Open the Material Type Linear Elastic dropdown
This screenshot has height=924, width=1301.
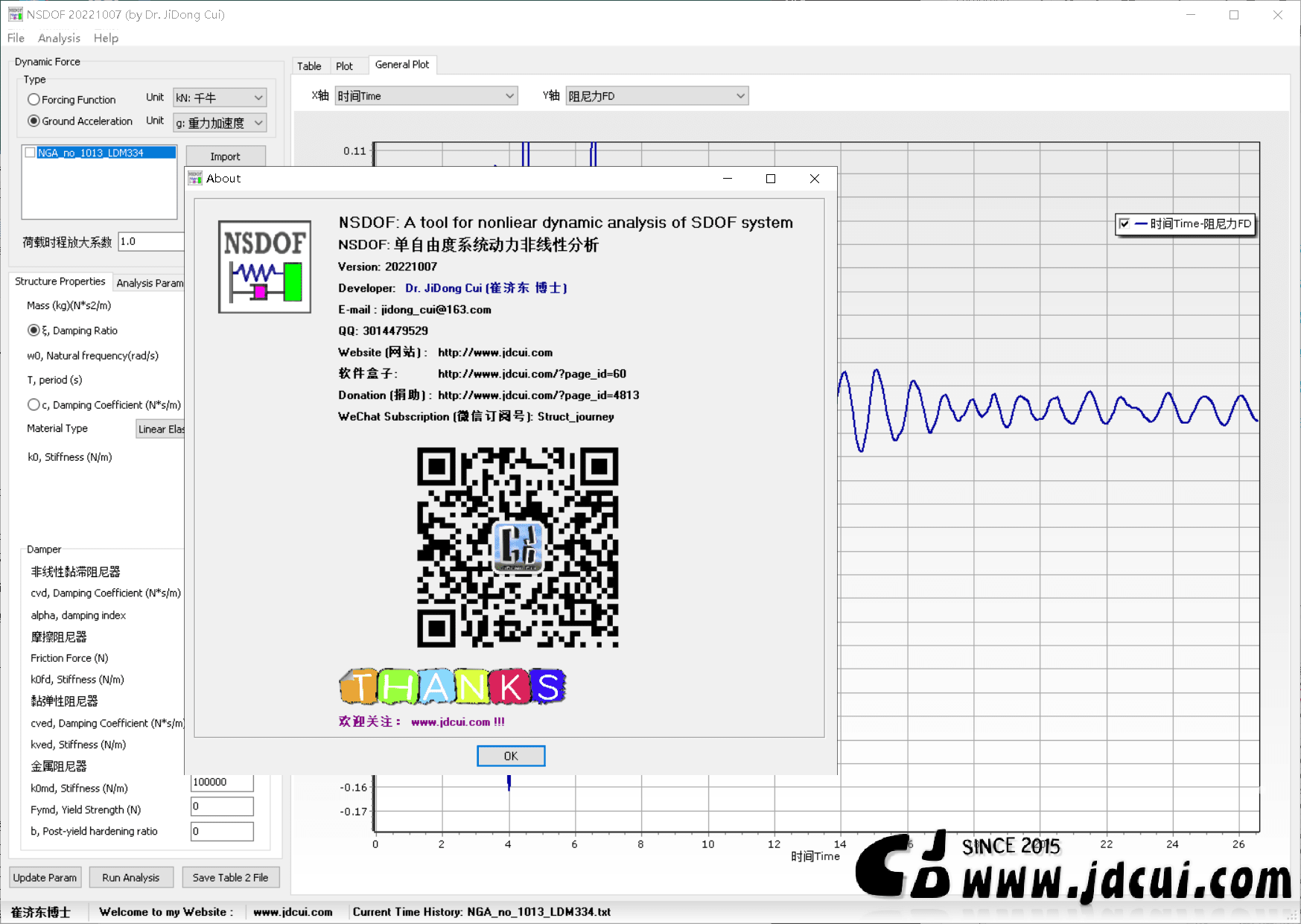click(x=160, y=429)
